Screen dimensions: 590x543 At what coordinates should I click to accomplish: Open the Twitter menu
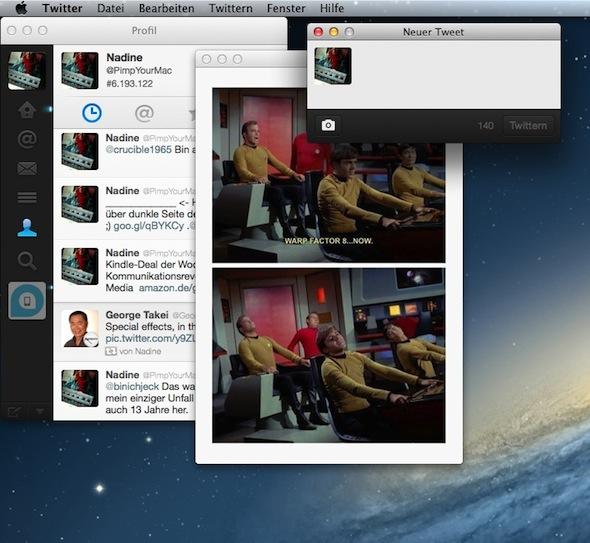pyautogui.click(x=62, y=8)
